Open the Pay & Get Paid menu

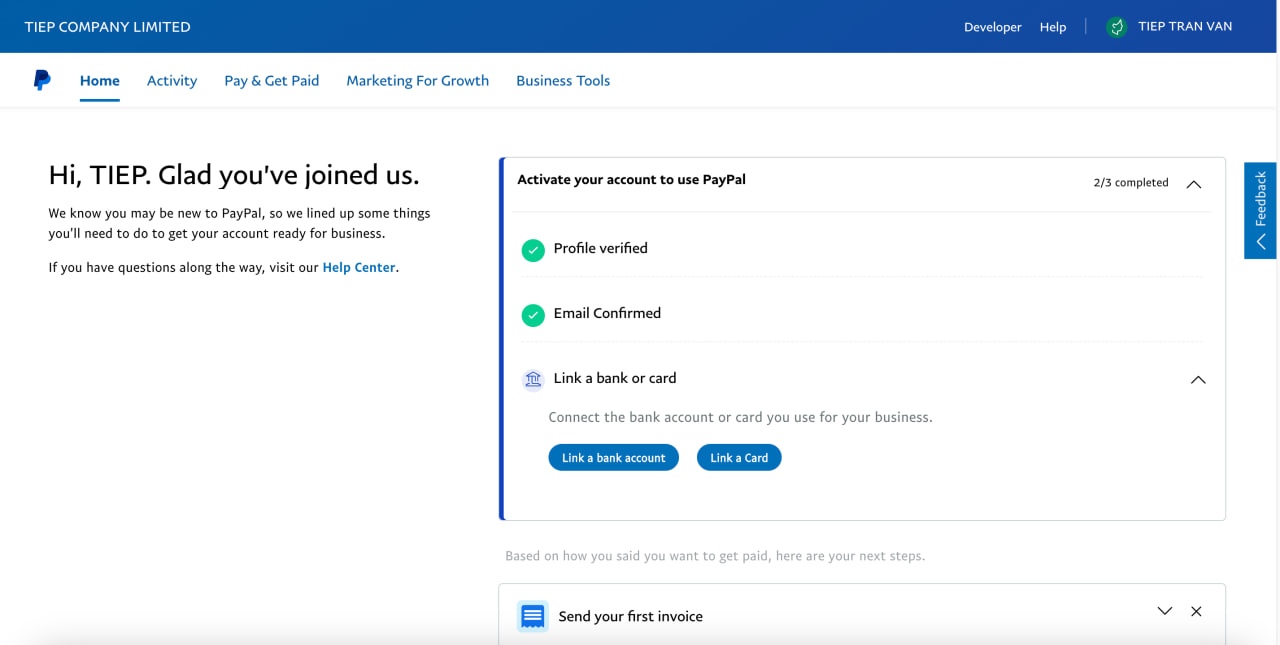tap(271, 81)
